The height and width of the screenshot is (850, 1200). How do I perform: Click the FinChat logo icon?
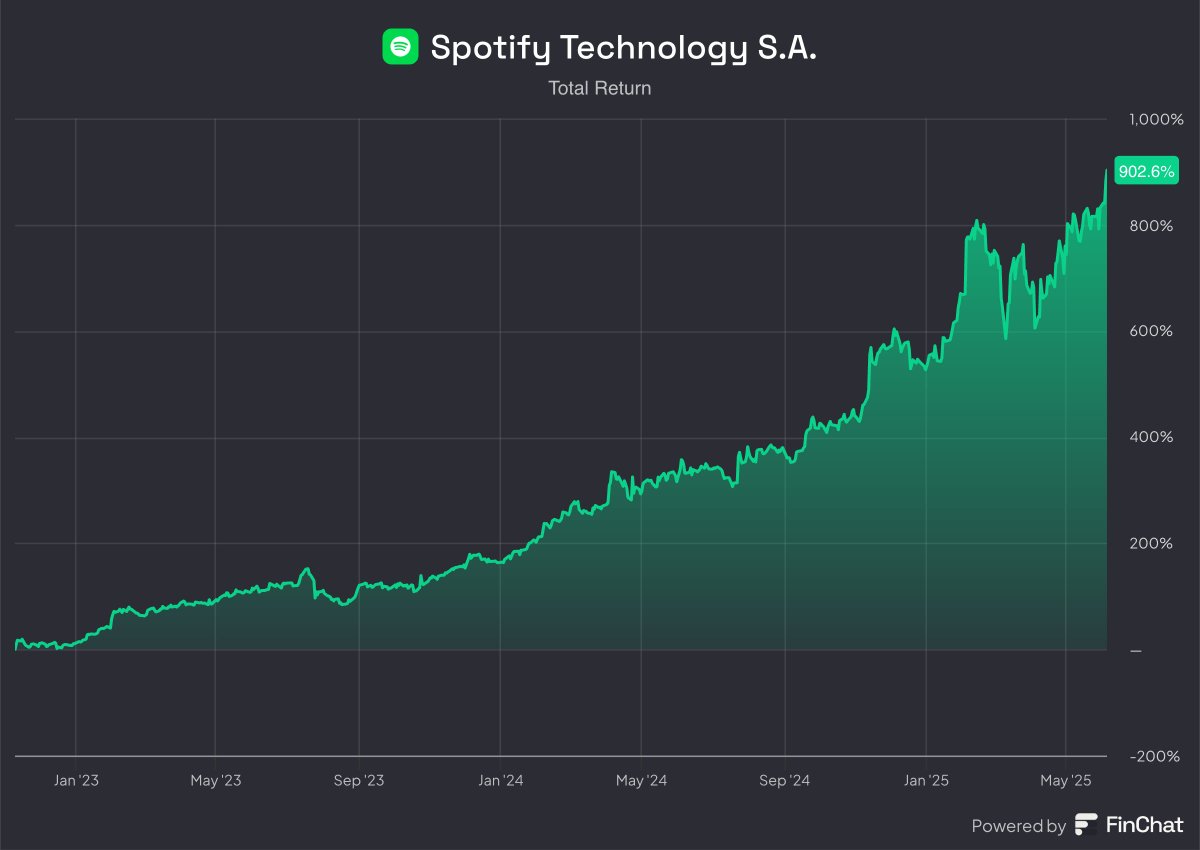click(x=1086, y=825)
